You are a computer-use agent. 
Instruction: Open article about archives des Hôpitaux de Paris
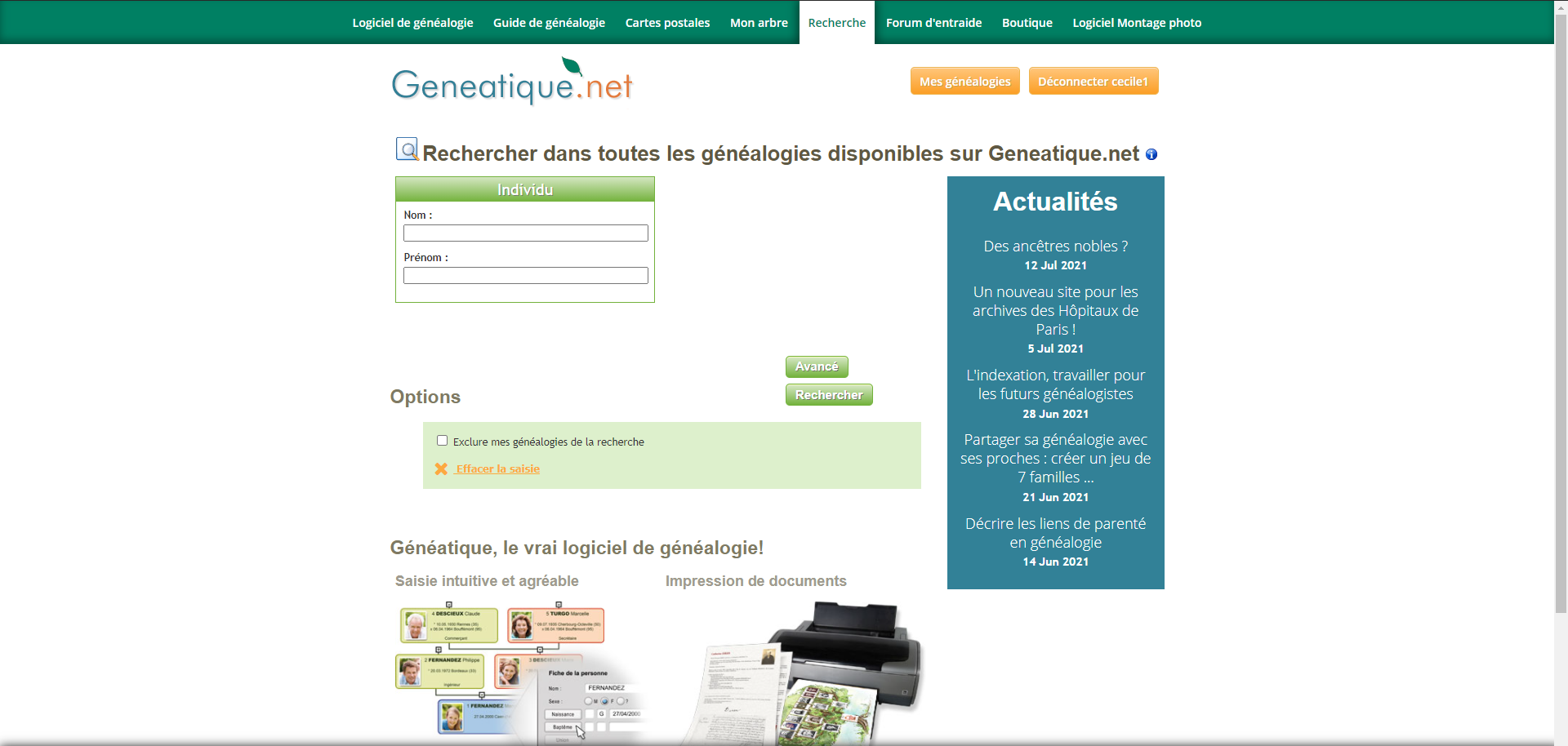click(x=1055, y=310)
